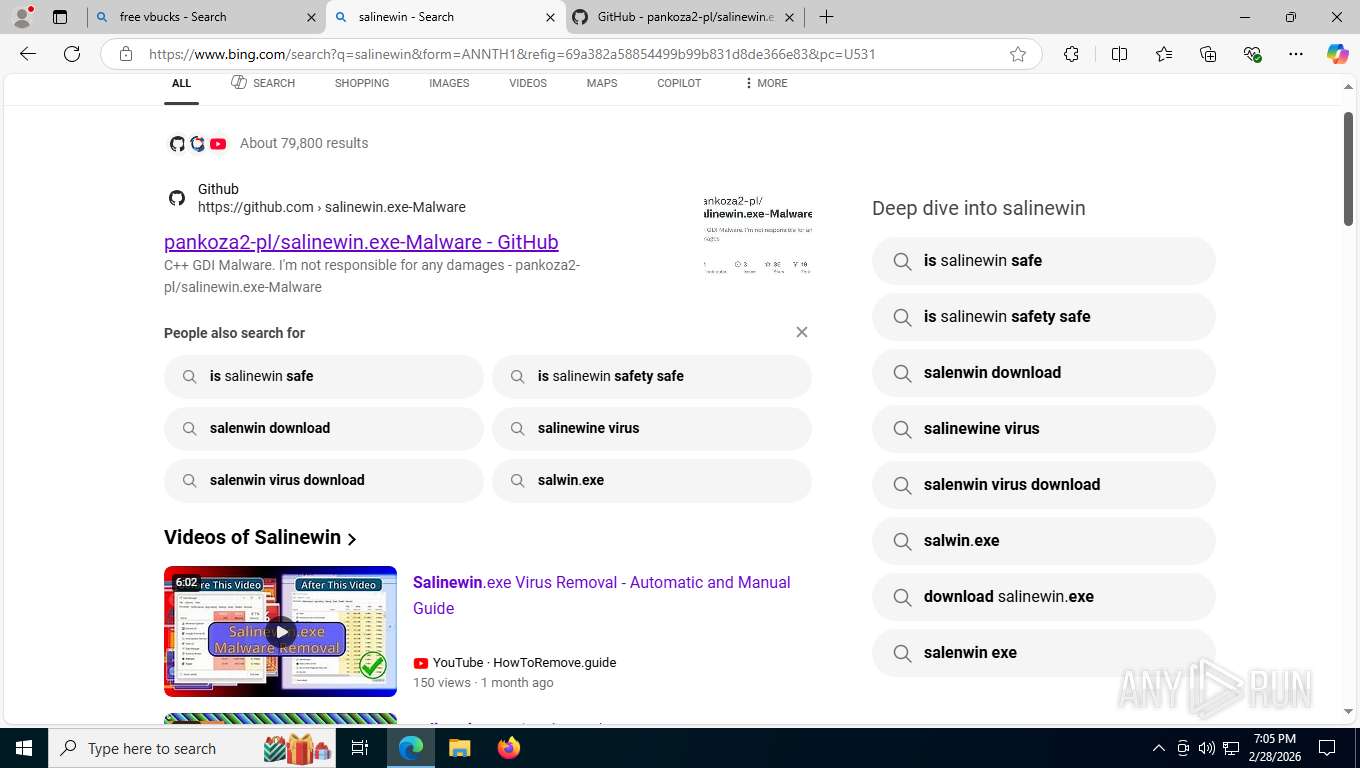1360x768 pixels.
Task: Expand the MORE dropdown menu
Action: pos(765,83)
